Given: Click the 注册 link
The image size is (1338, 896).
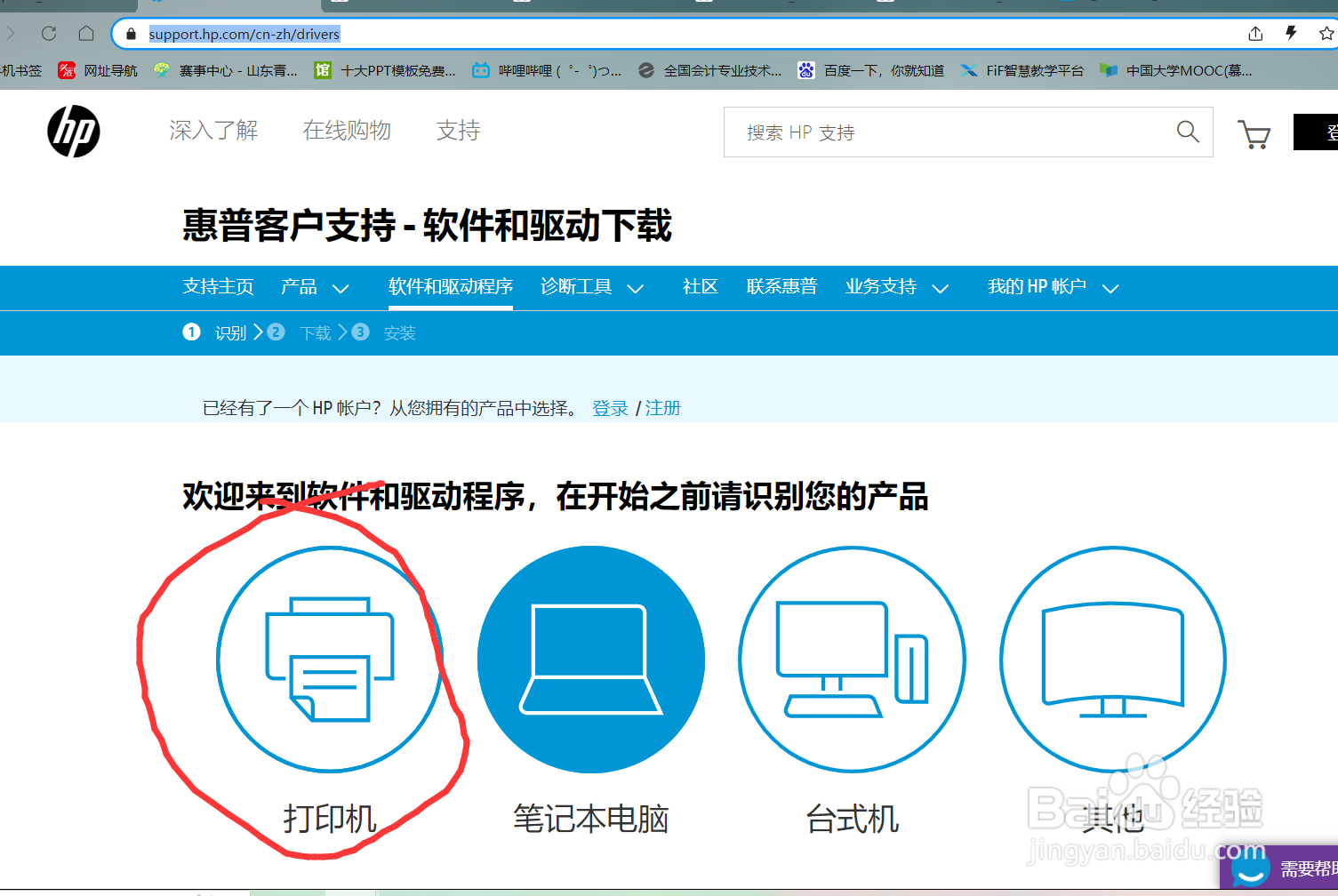Looking at the screenshot, I should (662, 408).
